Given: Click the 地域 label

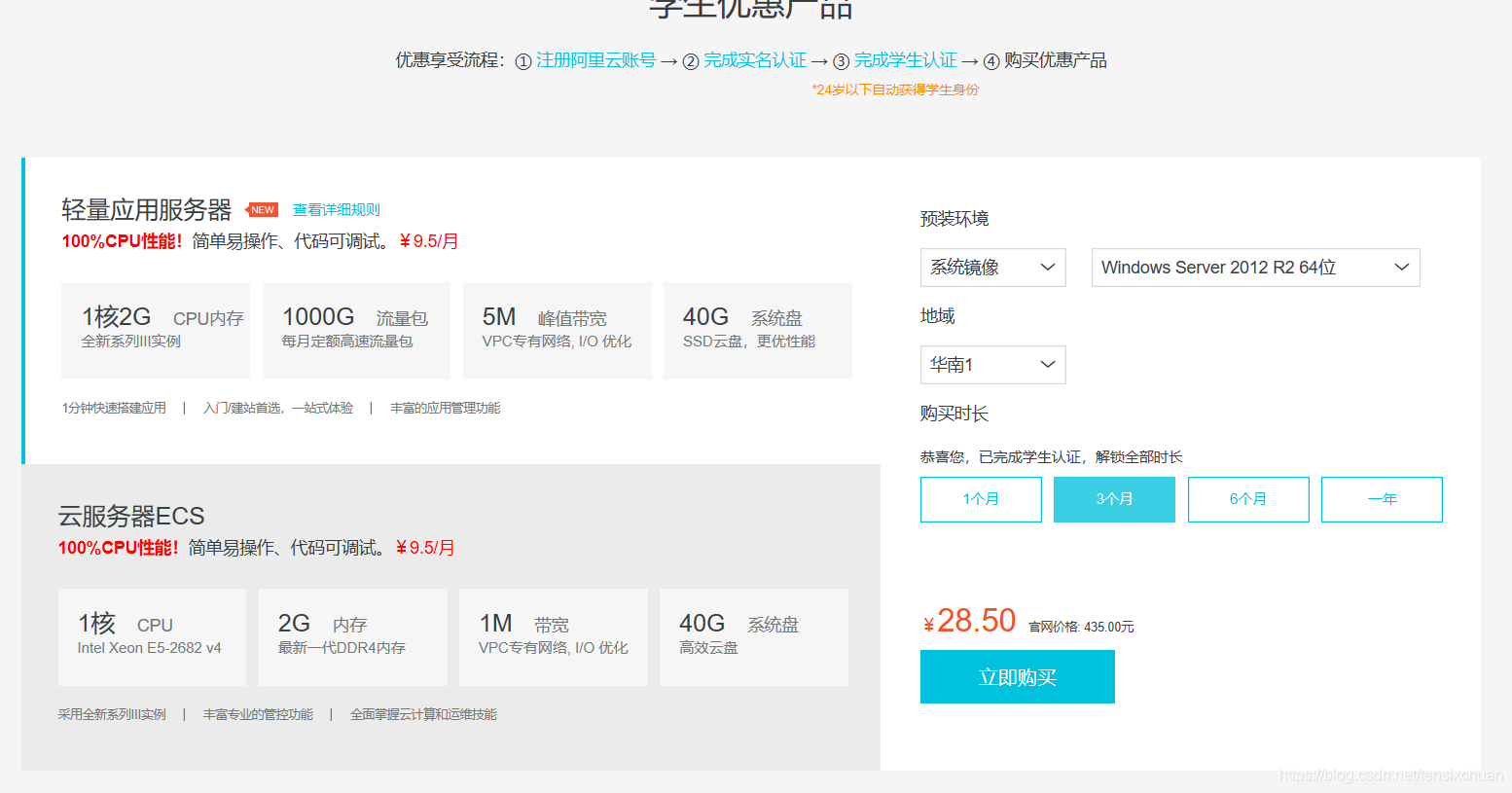Looking at the screenshot, I should [938, 316].
